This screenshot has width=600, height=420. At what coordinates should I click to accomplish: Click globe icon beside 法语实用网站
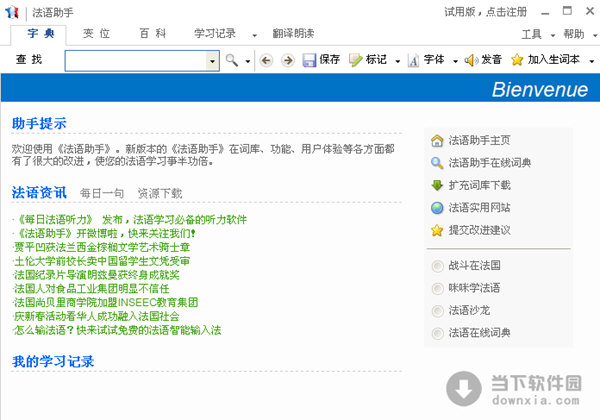(437, 208)
